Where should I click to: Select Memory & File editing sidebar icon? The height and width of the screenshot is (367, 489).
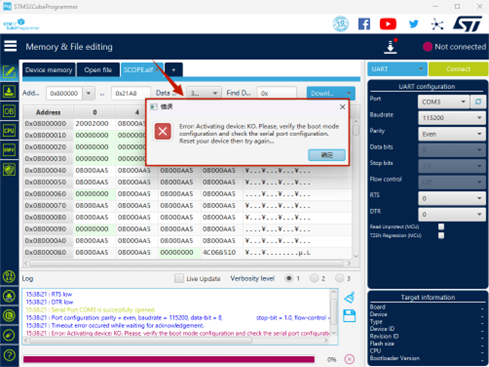9,71
